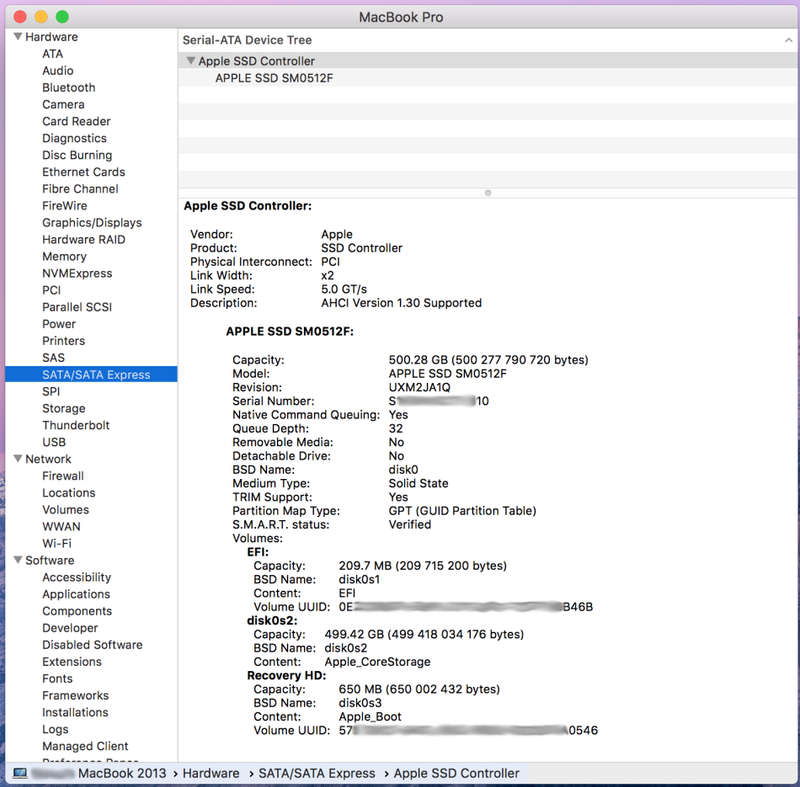Open NVMExpress entry
Screen dimensions: 800x787
(77, 273)
